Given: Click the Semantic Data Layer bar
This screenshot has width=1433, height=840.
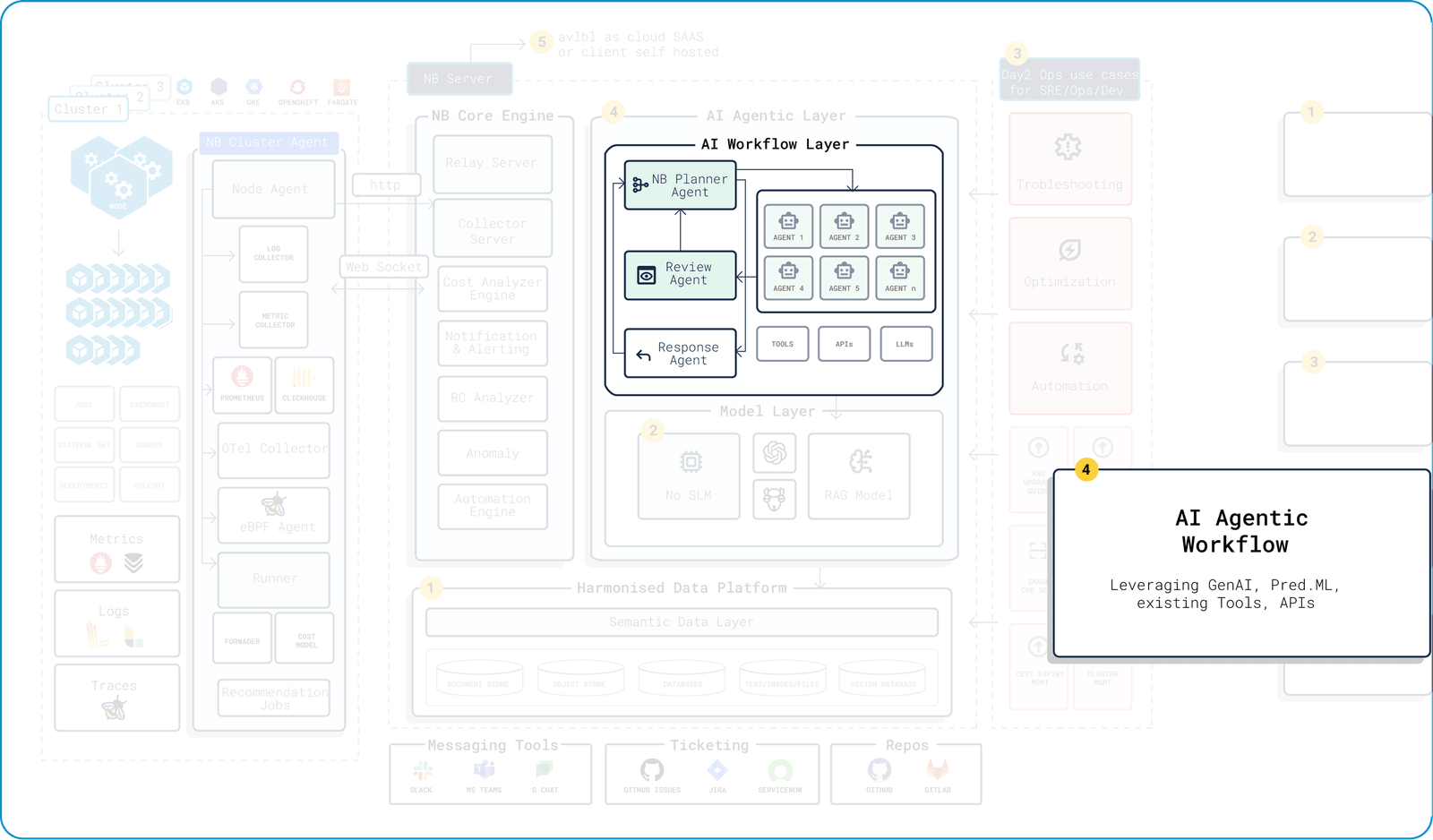Looking at the screenshot, I should tap(682, 622).
